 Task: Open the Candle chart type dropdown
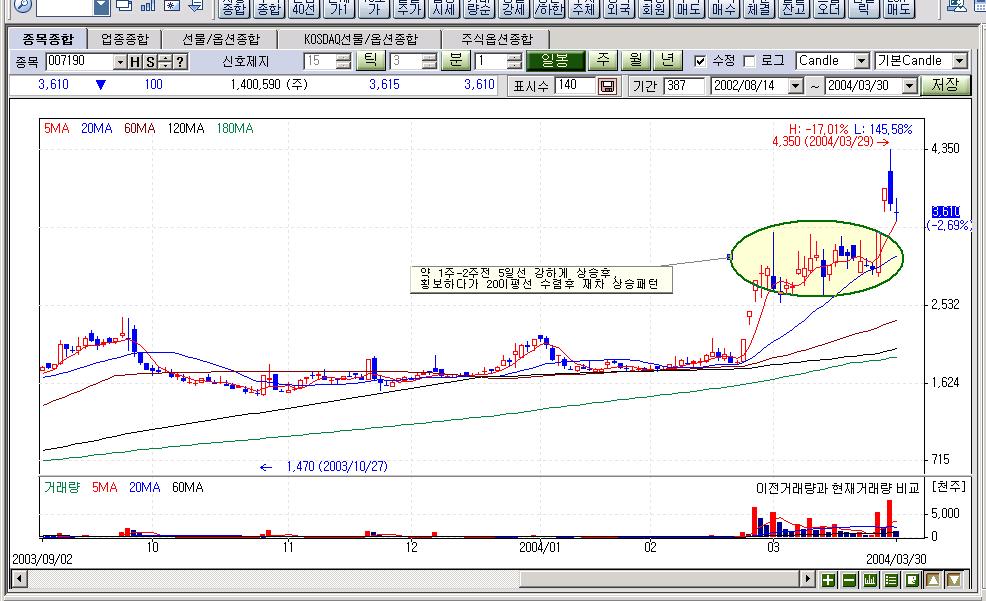coord(861,62)
